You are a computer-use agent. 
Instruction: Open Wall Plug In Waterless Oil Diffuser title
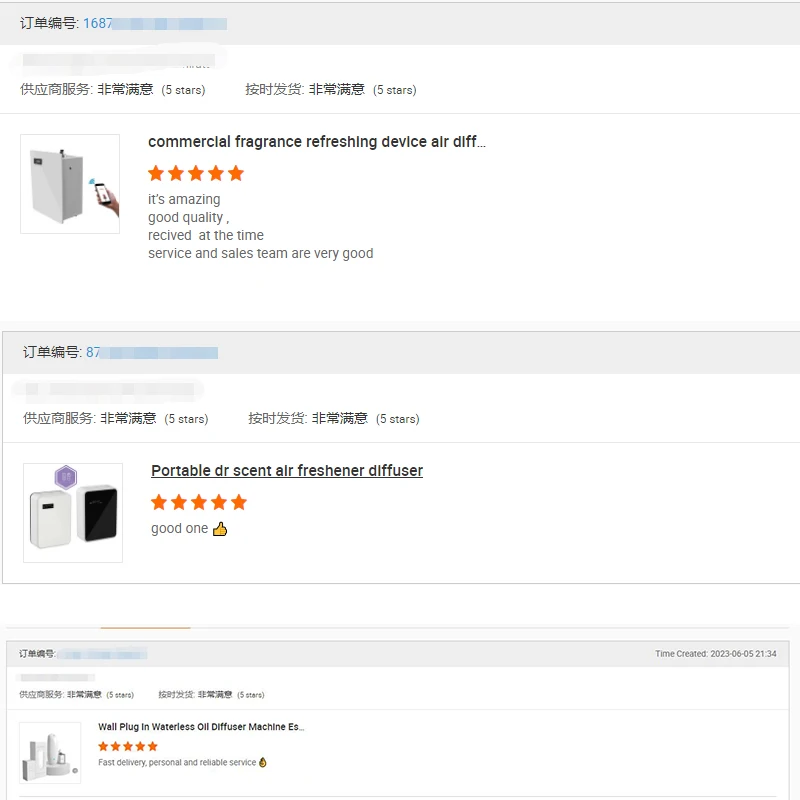click(x=201, y=727)
